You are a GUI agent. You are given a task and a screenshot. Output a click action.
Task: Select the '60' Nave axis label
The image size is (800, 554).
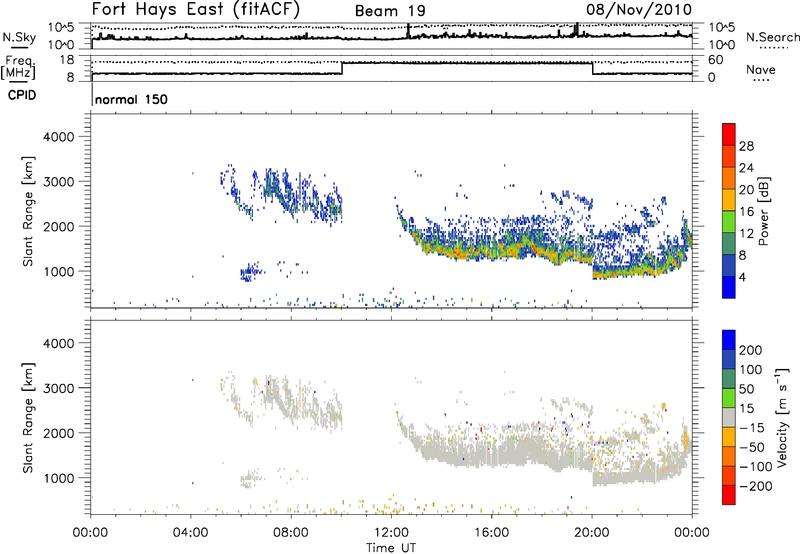[x=715, y=60]
